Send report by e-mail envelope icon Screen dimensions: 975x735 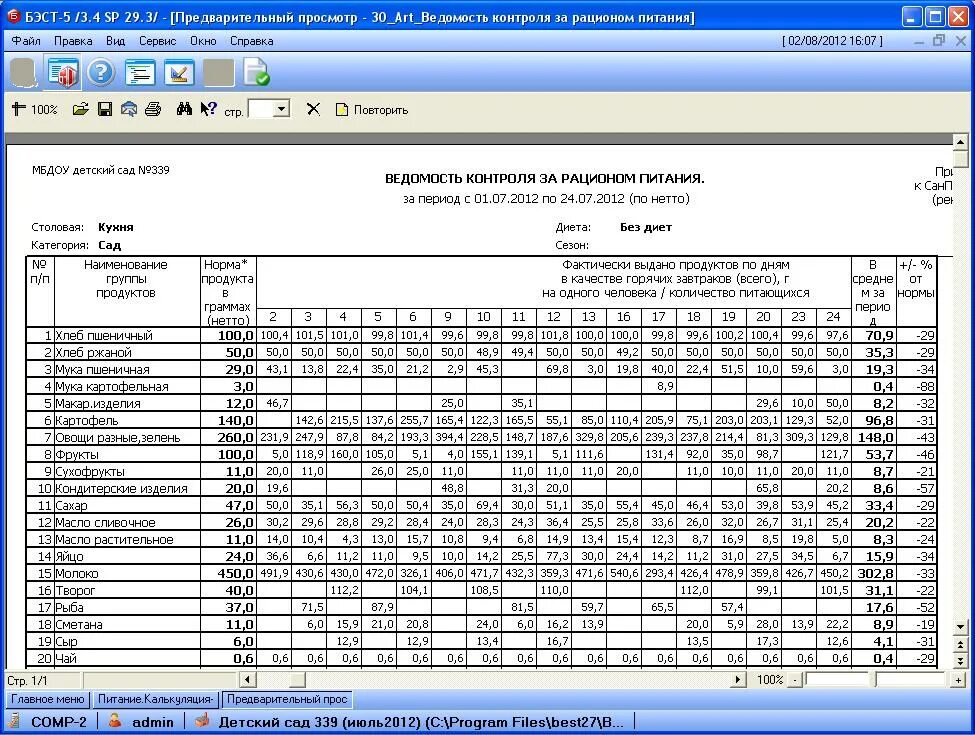[129, 109]
